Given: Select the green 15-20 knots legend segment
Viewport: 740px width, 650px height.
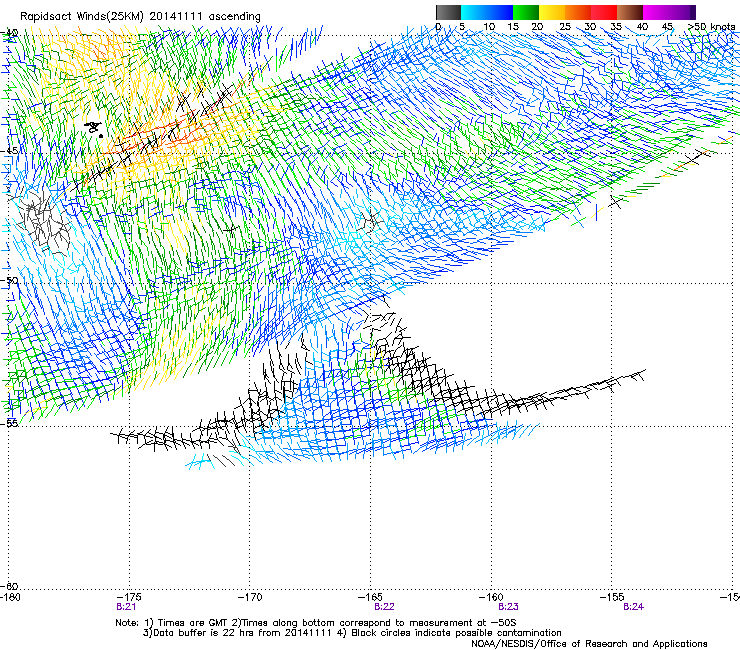Looking at the screenshot, I should 526,12.
